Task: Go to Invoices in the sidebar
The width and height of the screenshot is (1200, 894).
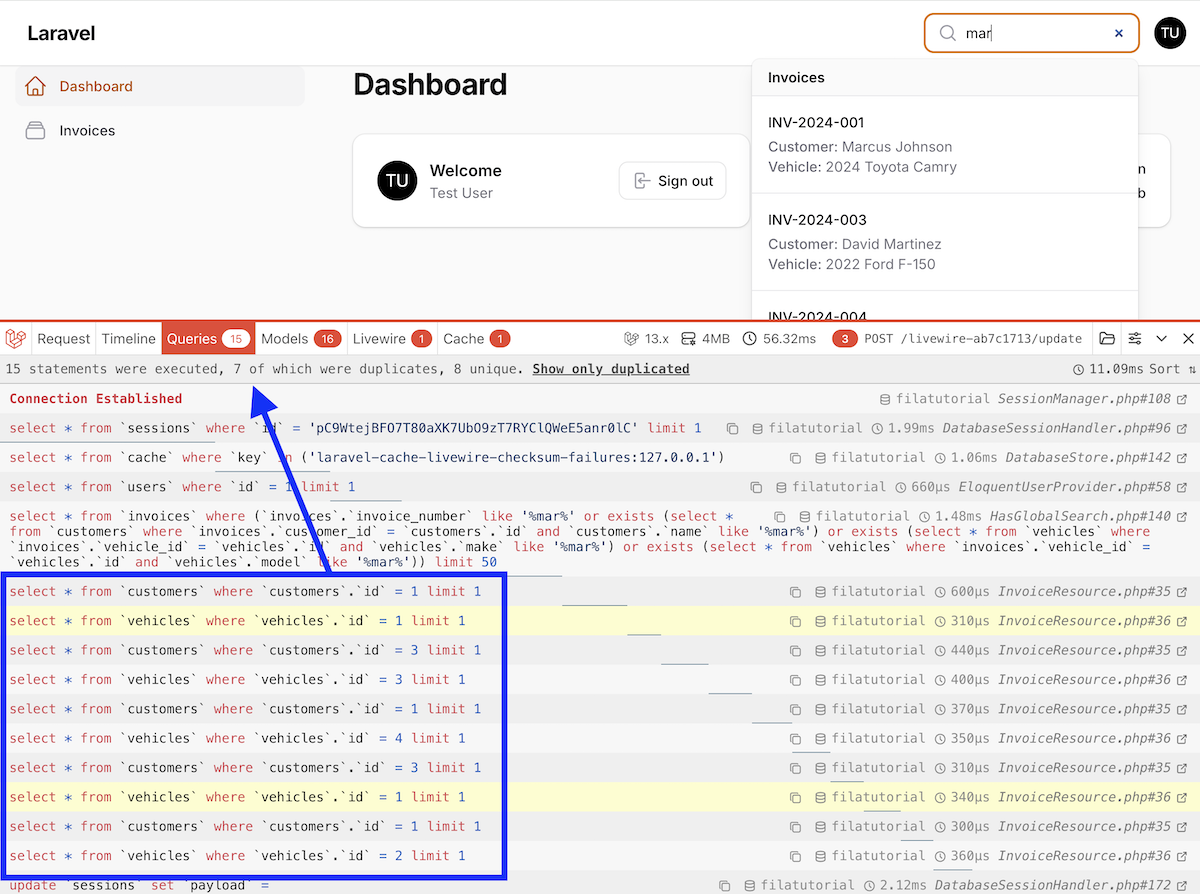Action: [87, 131]
